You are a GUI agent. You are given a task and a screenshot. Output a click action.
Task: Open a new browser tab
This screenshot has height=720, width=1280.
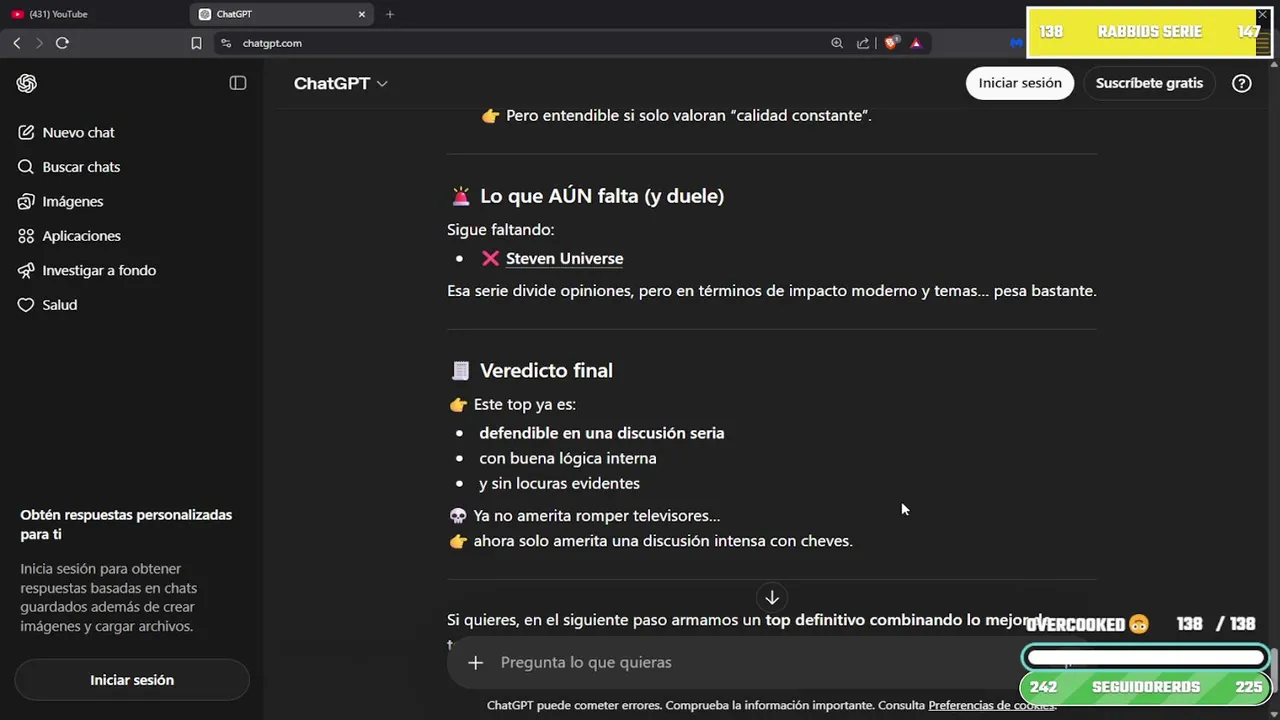[390, 14]
